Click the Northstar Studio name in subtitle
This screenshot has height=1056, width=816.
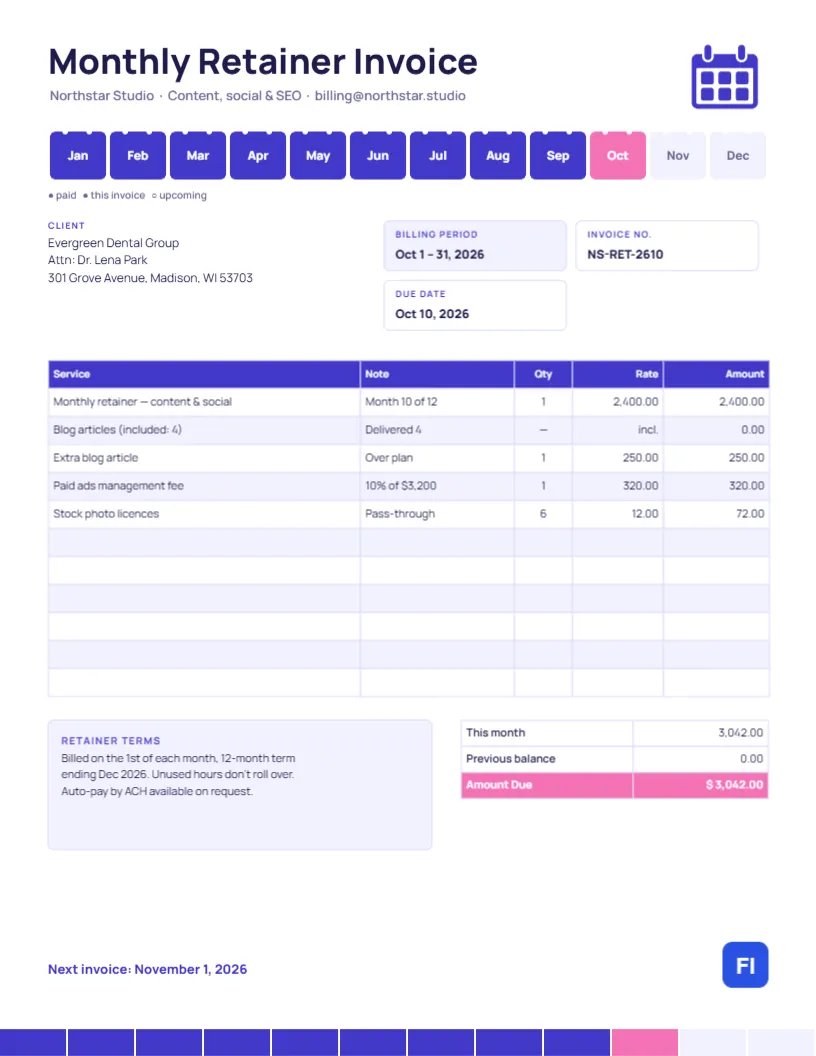click(x=102, y=96)
